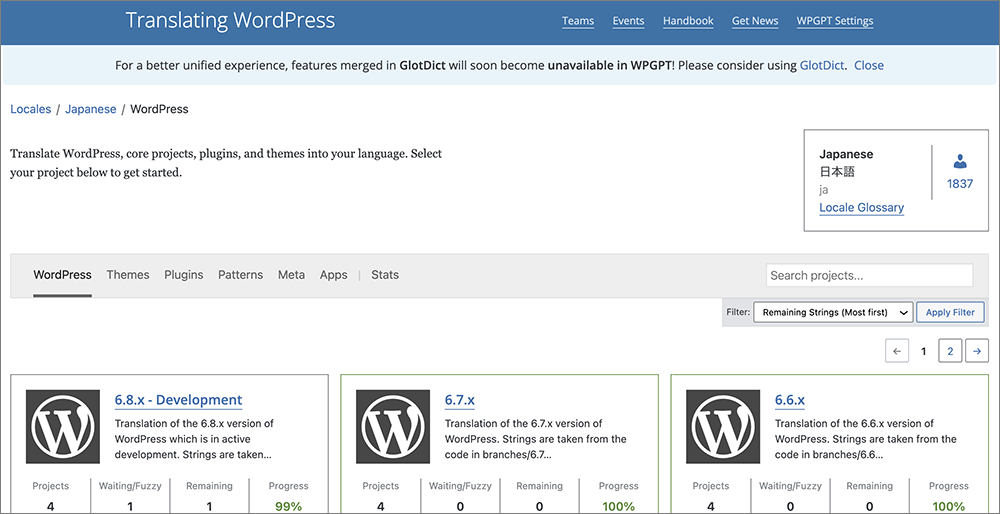Screen dimensions: 1000x514
Task: Open the Locale Glossary link
Action: click(862, 207)
